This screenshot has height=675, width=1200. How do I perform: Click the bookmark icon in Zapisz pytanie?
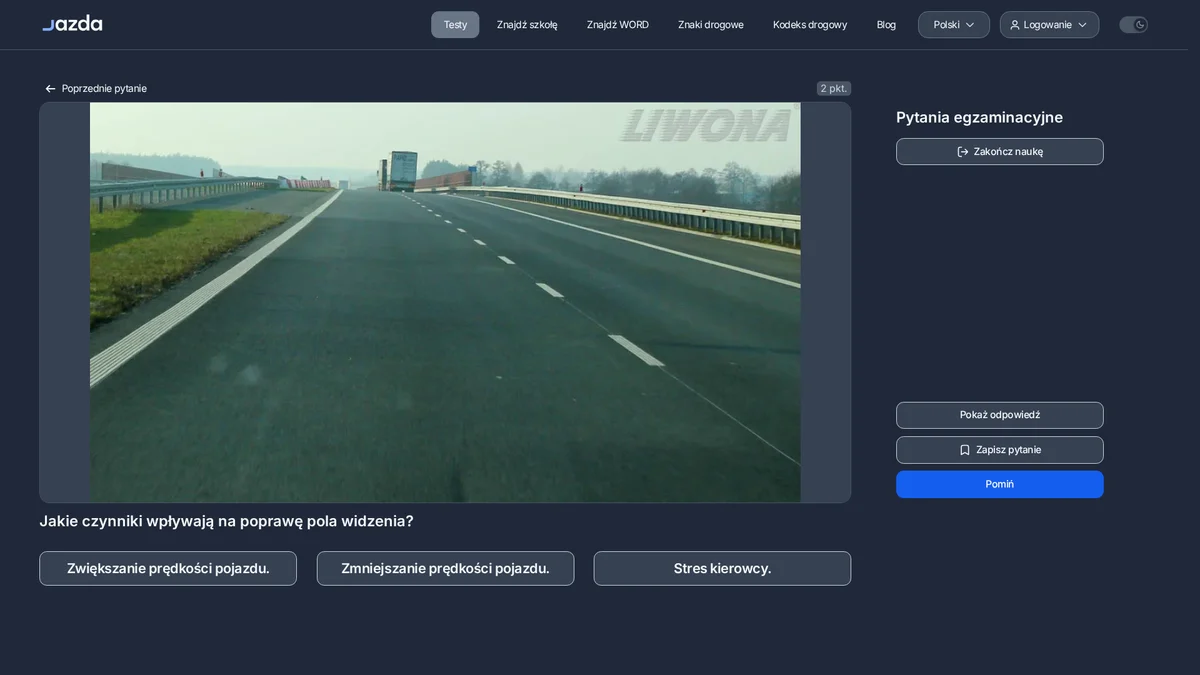(x=965, y=450)
